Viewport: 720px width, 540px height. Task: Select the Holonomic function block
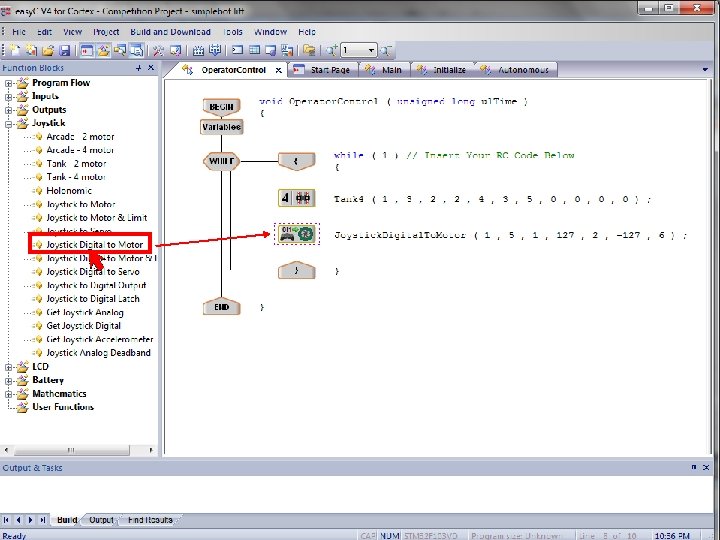tap(69, 191)
